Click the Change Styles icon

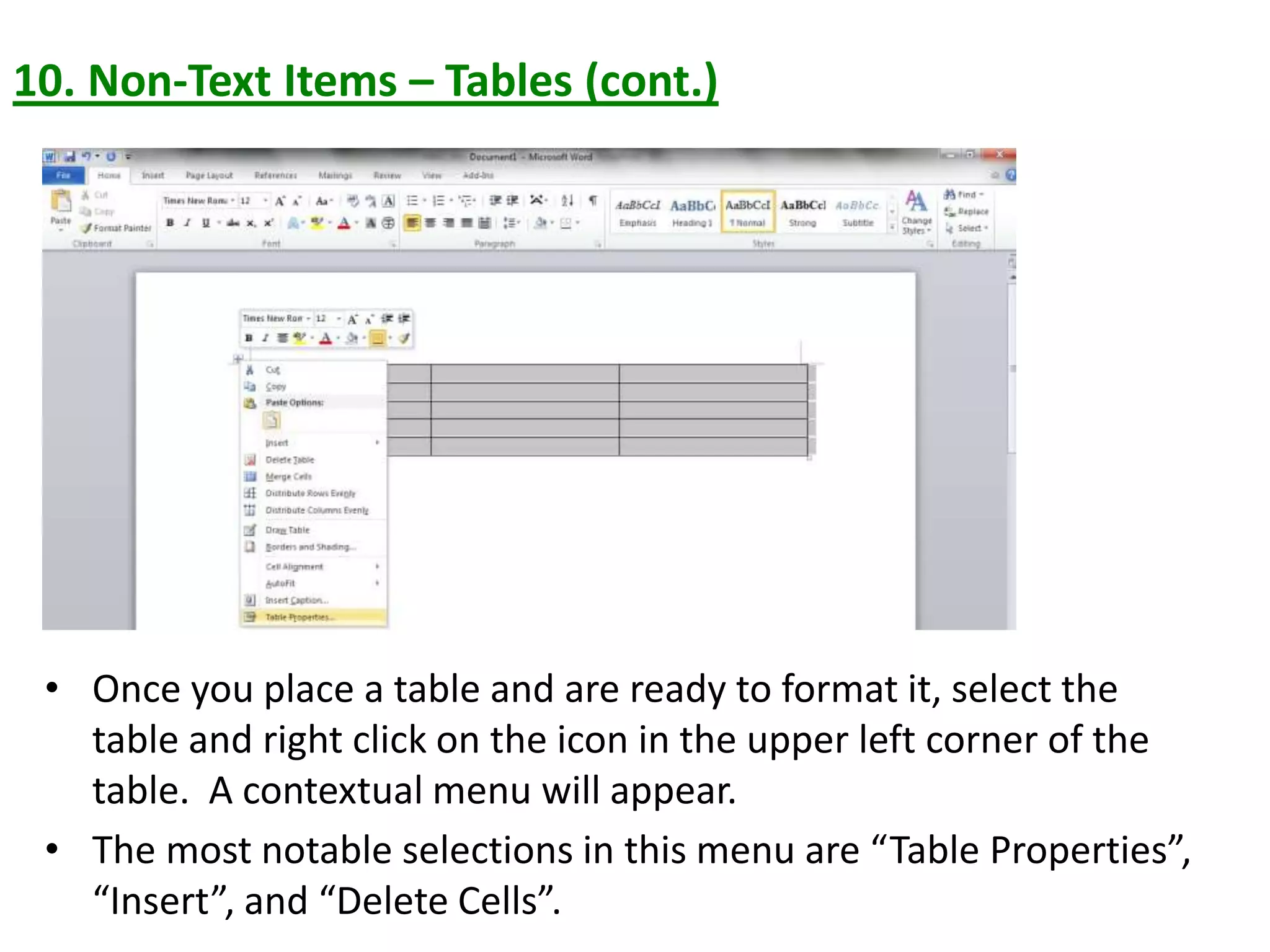917,213
